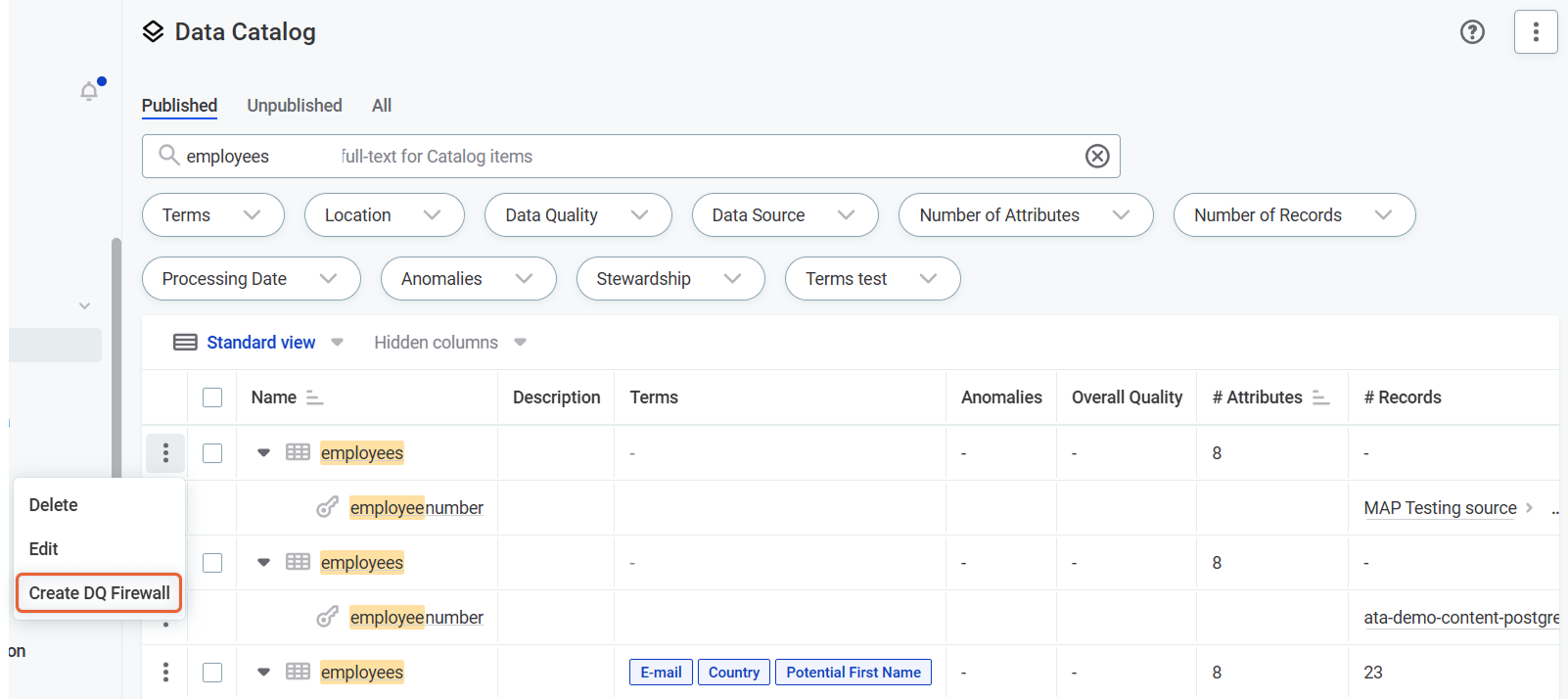
Task: Click the Data Catalog layers icon
Action: click(x=153, y=32)
